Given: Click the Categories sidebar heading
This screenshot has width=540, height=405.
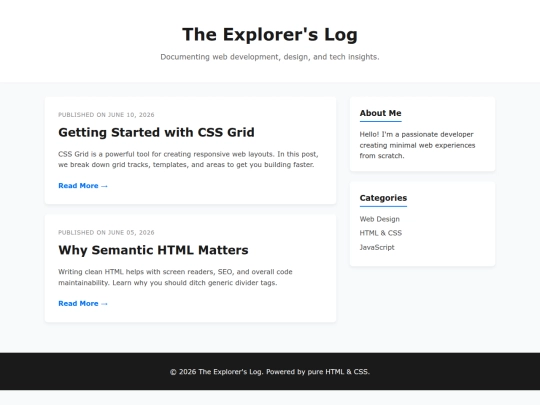Looking at the screenshot, I should point(383,198).
